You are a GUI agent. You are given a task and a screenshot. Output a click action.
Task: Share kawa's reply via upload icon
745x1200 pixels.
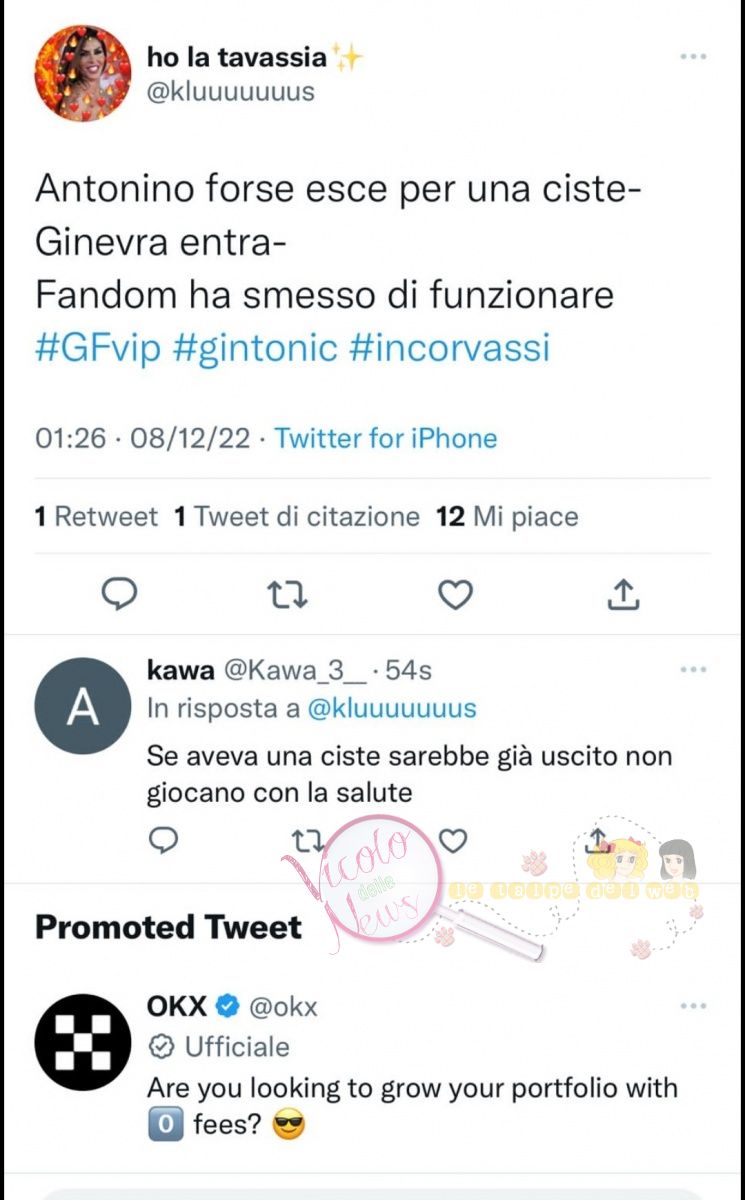[598, 839]
